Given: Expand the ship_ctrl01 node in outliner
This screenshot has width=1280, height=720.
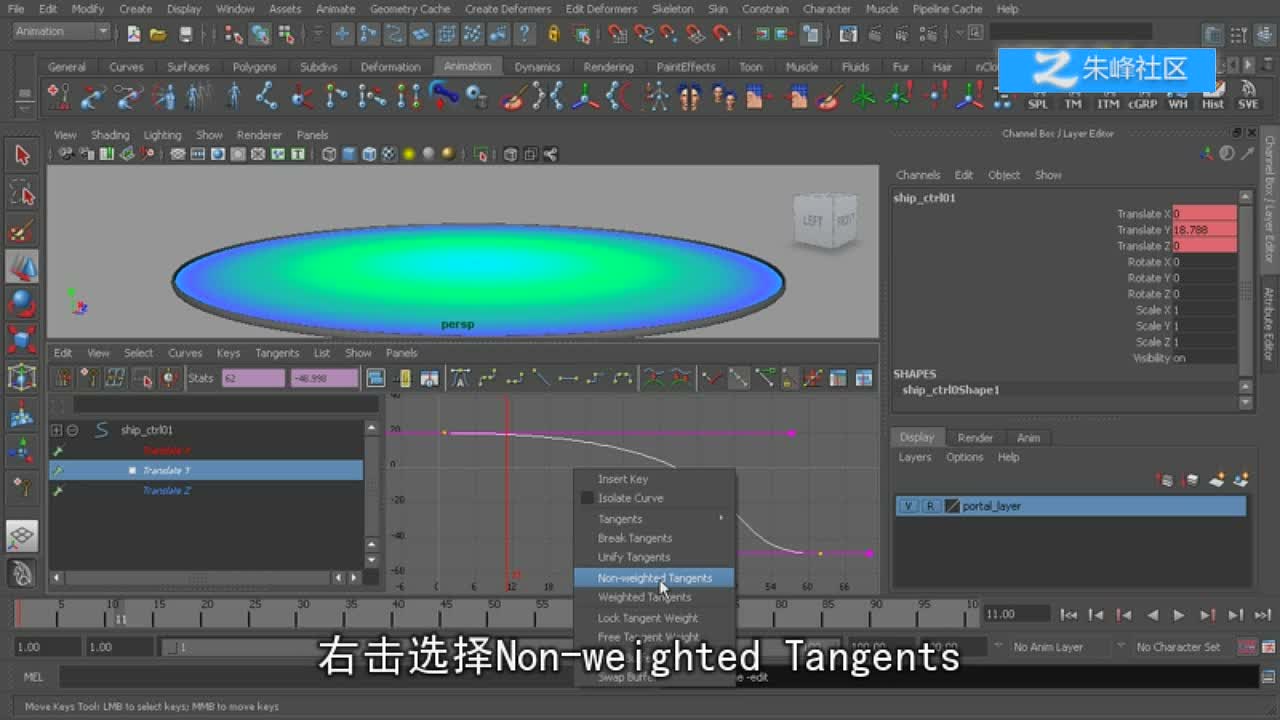Looking at the screenshot, I should pyautogui.click(x=57, y=430).
